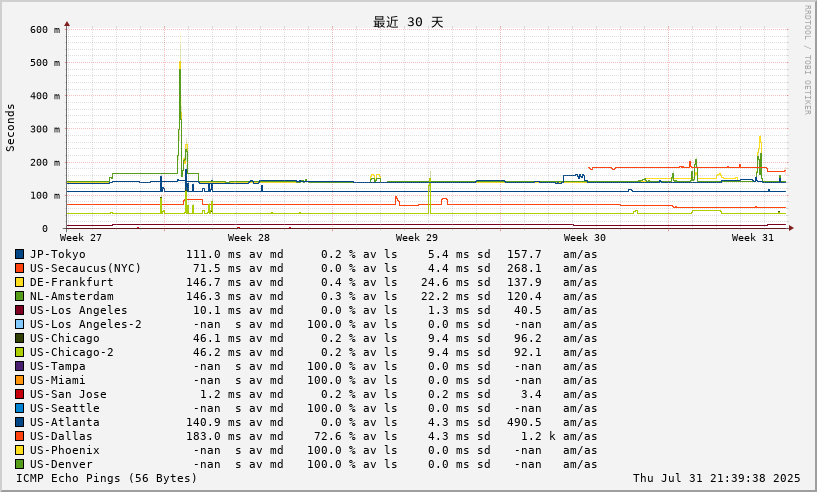The width and height of the screenshot is (817, 492).
Task: Click the '71.5 ms' median value
Action: (217, 268)
